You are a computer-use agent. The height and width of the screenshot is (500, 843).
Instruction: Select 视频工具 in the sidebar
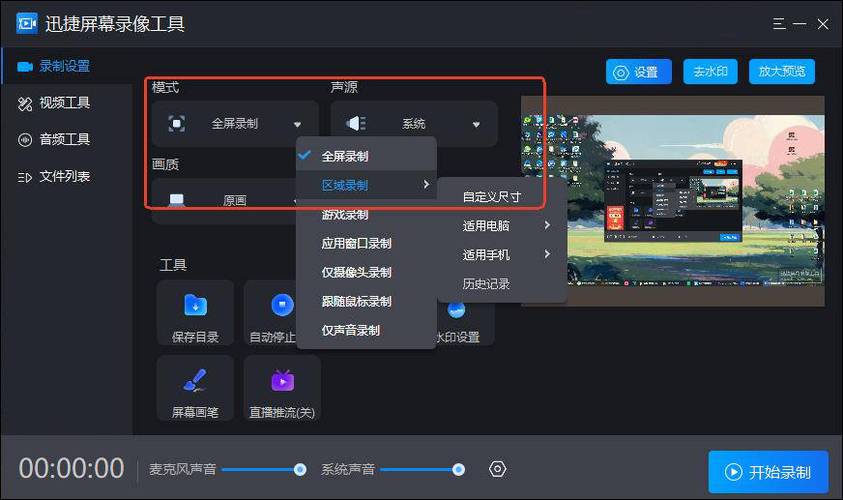click(x=64, y=103)
